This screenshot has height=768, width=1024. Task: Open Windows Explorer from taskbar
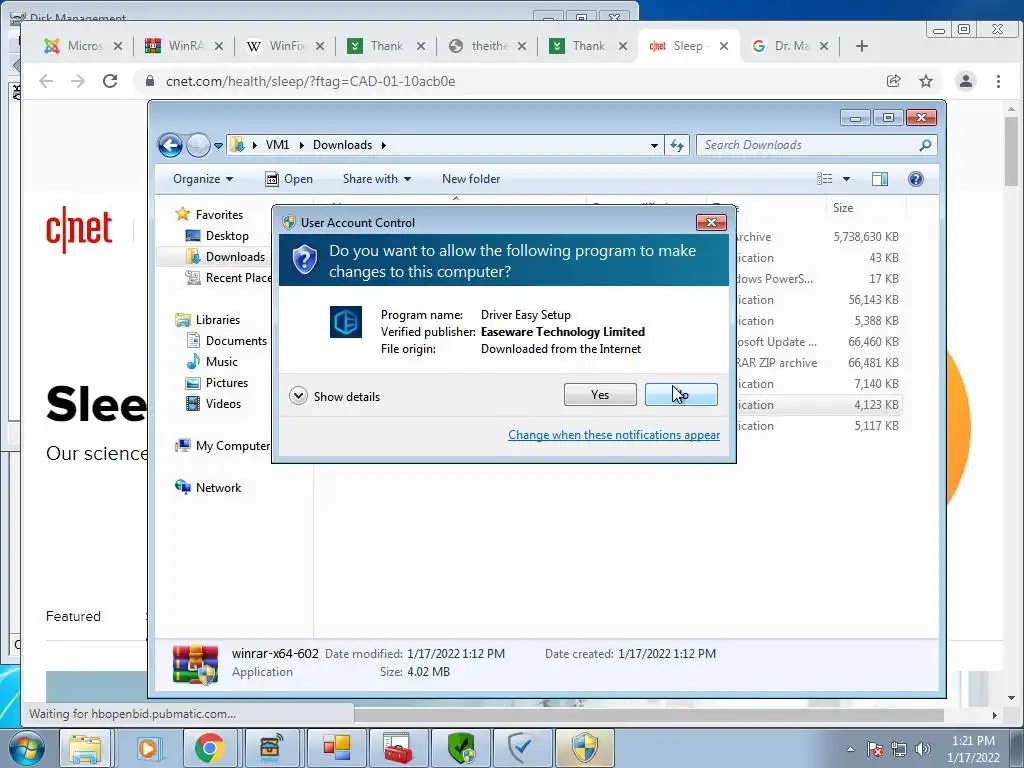pyautogui.click(x=85, y=748)
